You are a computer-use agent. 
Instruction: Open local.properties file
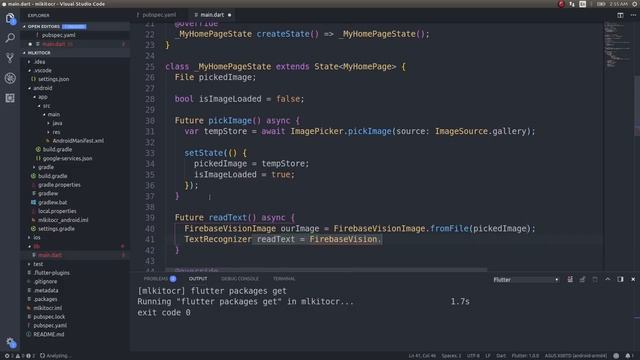point(57,211)
